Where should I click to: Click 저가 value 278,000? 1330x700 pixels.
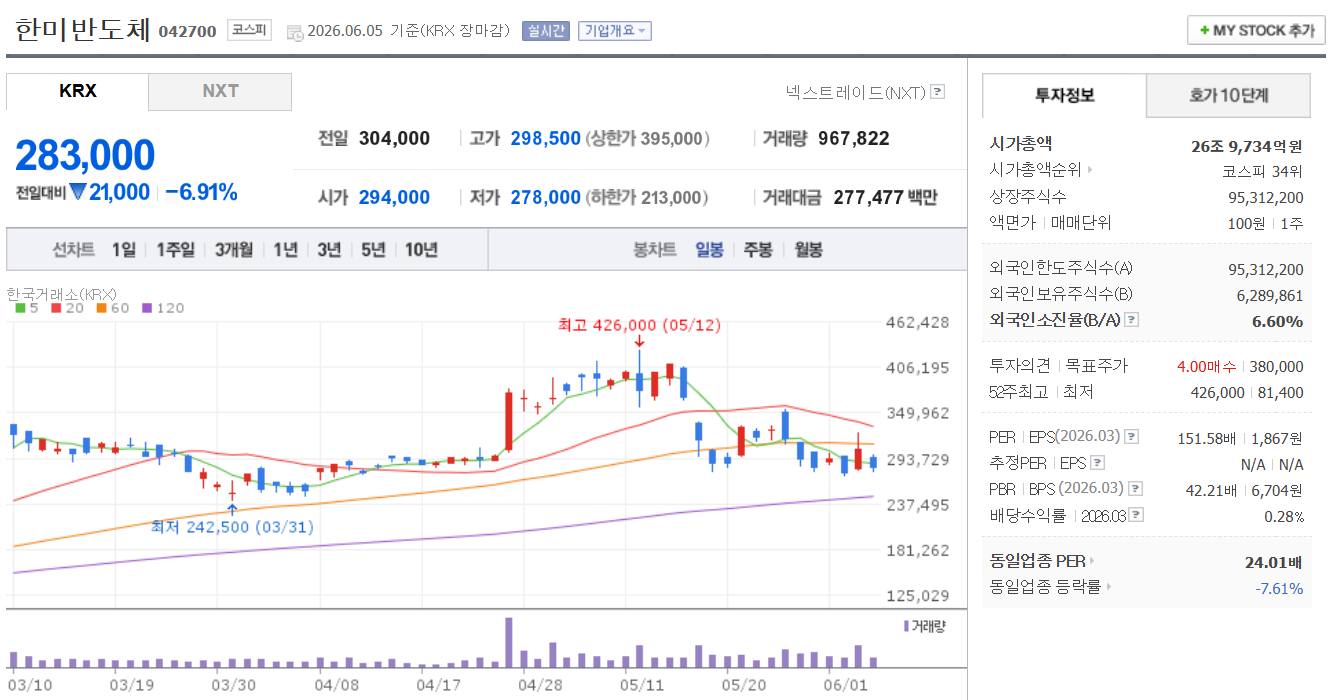[545, 198]
